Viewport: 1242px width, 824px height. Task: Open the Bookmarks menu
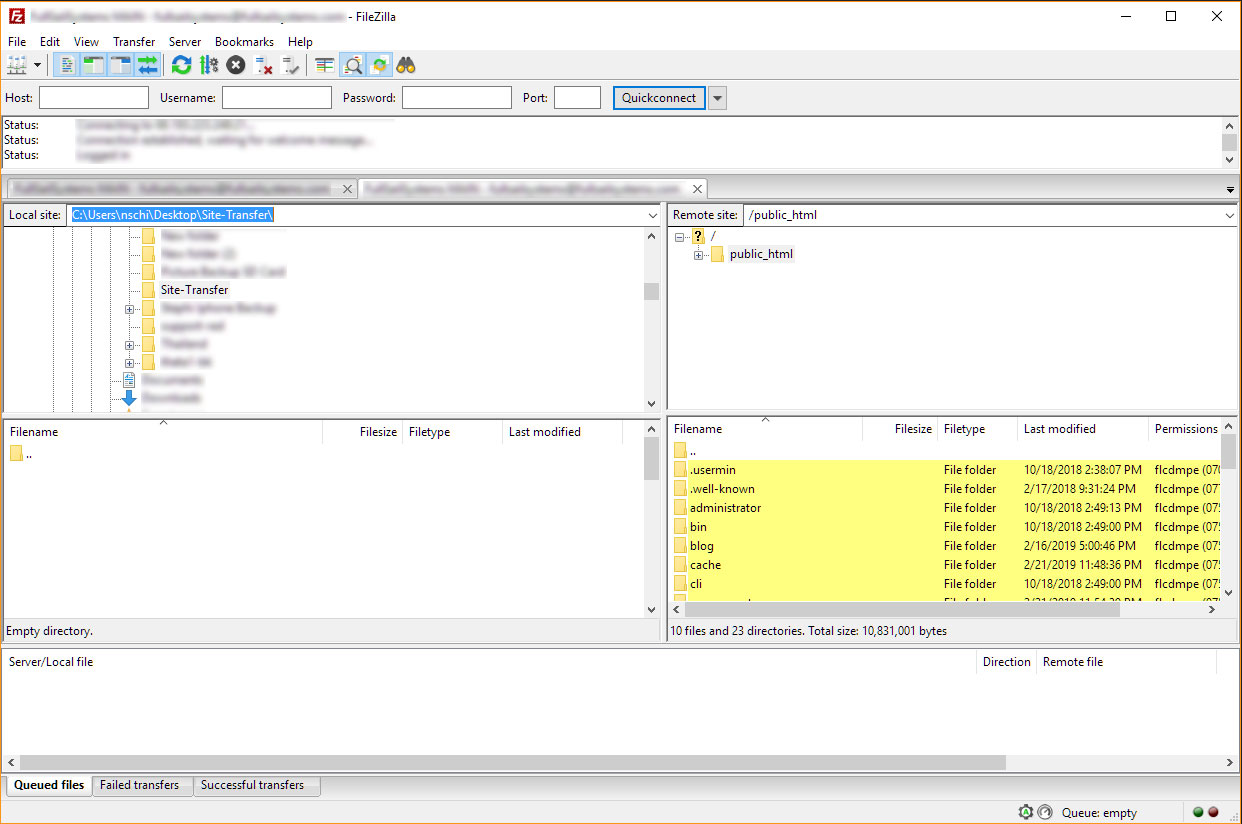pyautogui.click(x=244, y=42)
